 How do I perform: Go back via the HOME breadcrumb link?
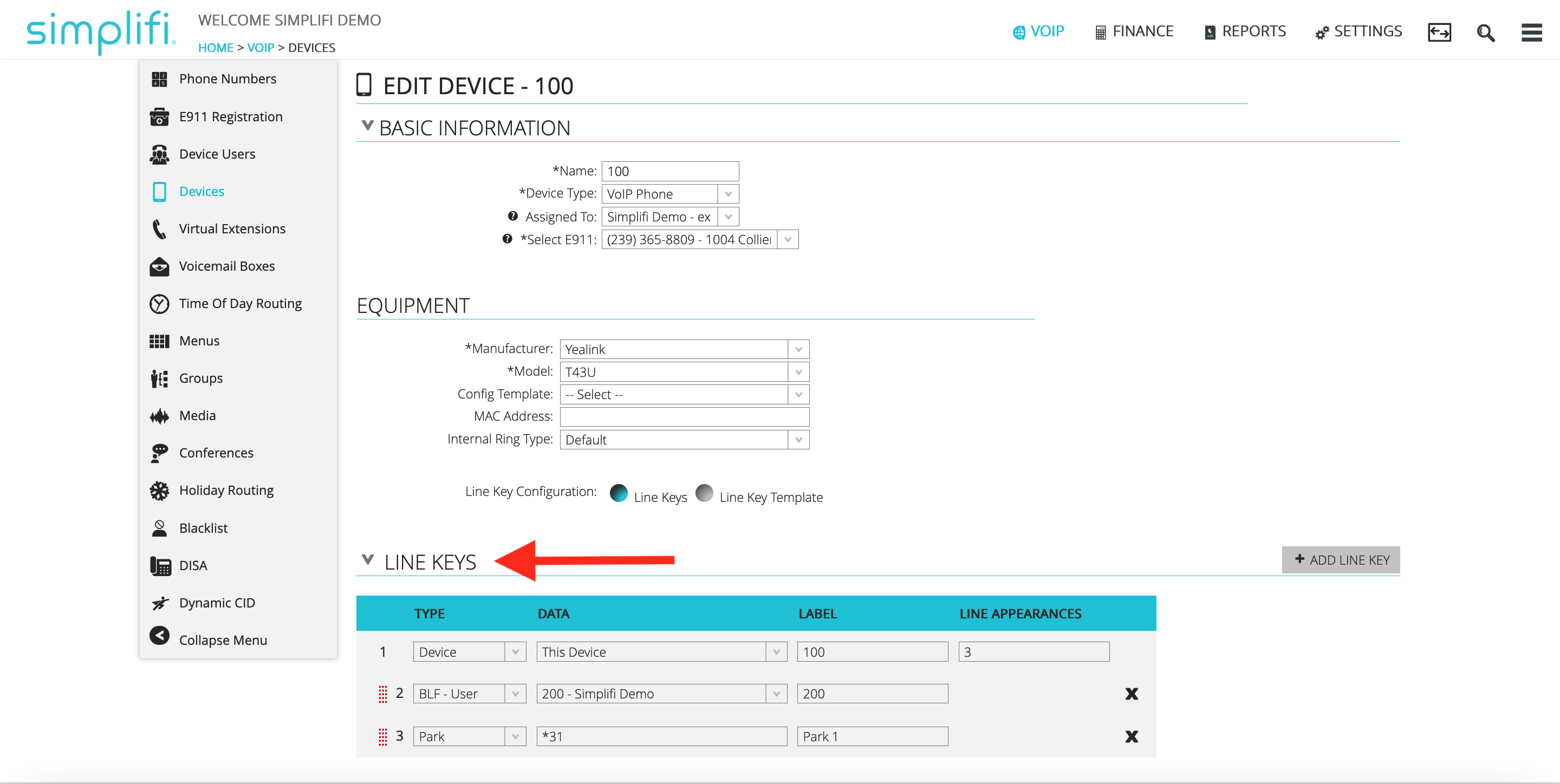coord(216,47)
